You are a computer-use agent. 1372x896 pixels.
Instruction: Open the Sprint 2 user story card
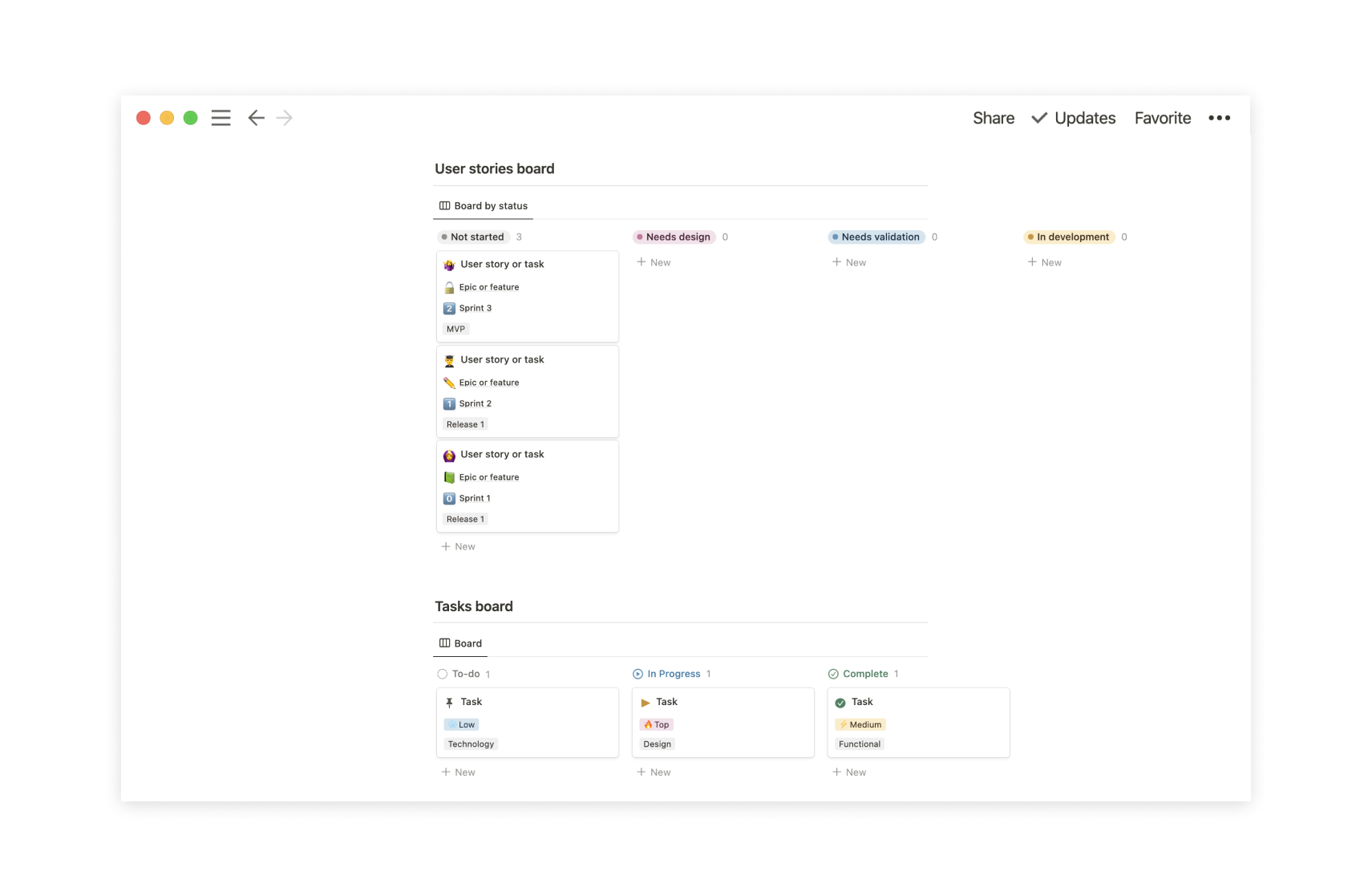click(528, 391)
